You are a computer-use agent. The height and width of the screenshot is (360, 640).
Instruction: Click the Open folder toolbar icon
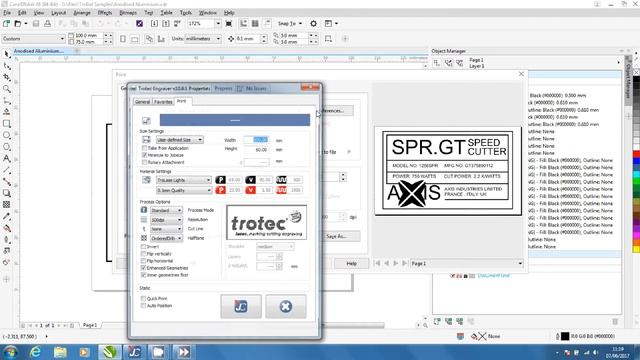point(18,24)
